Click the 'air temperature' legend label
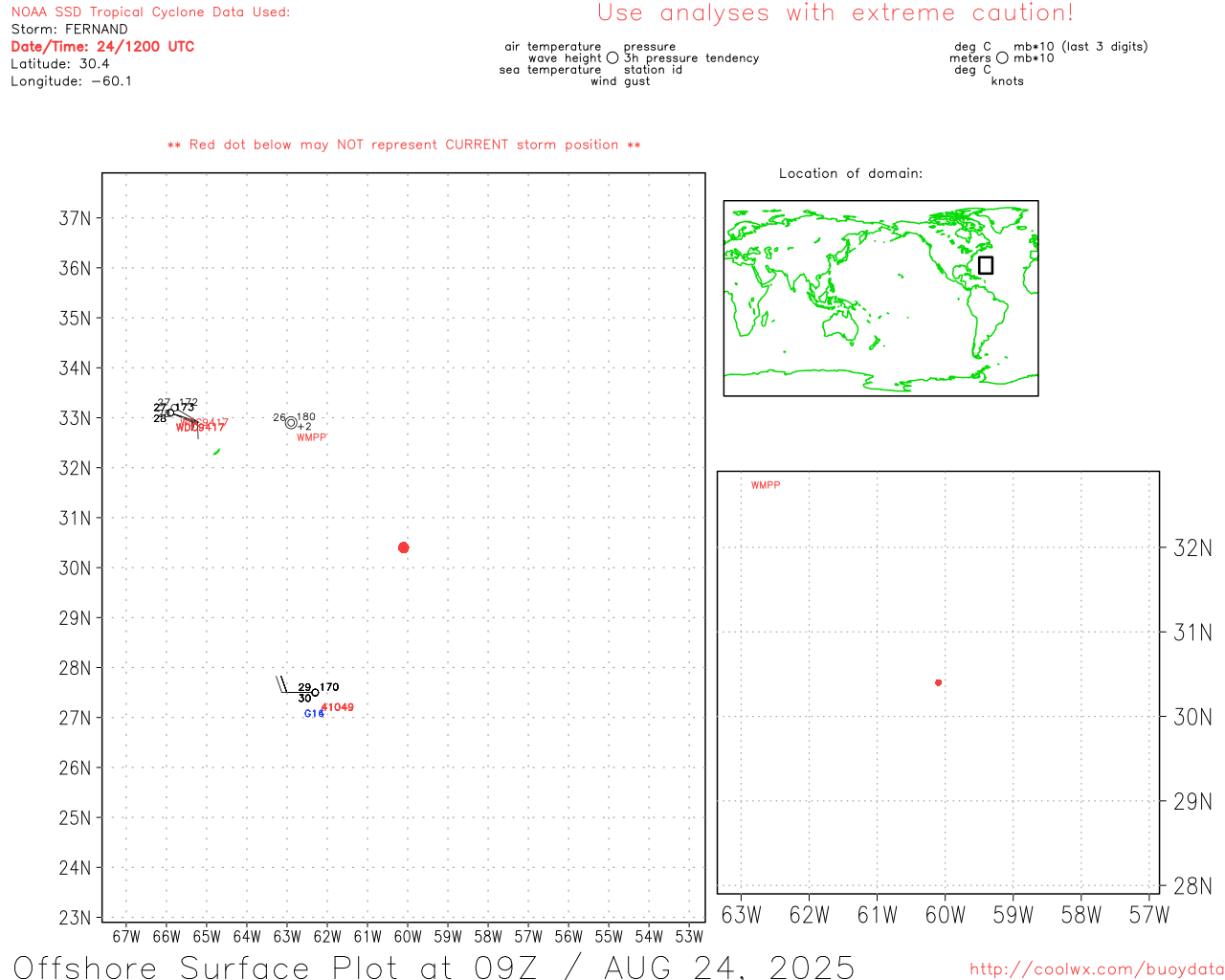The height and width of the screenshot is (980, 1225). pos(553,47)
